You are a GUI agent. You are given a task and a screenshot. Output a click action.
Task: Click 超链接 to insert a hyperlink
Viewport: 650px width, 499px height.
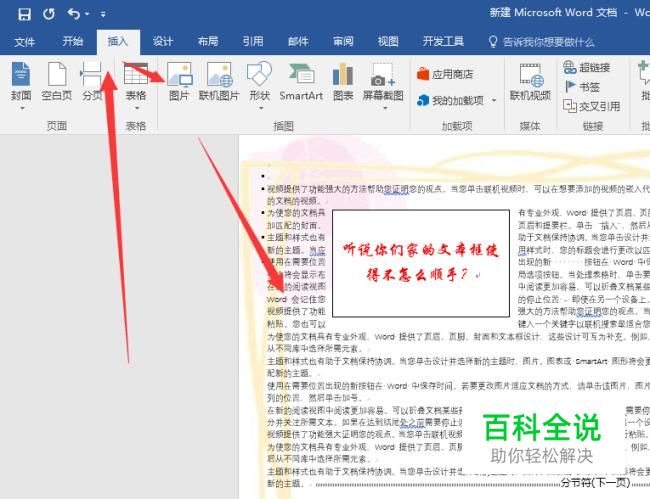click(x=587, y=67)
